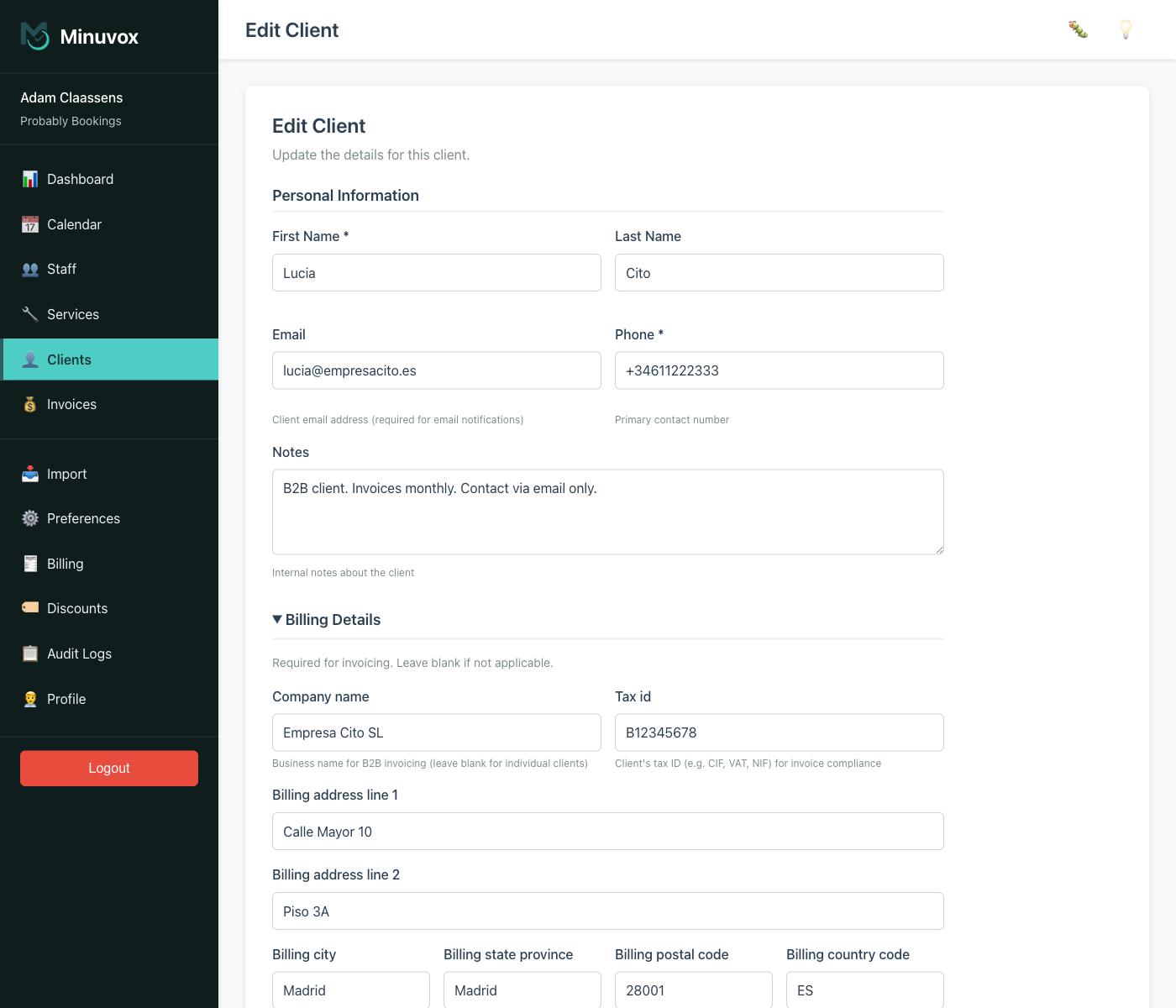Open the Staff section
Screen dimensions: 1176x1008
coord(60,269)
